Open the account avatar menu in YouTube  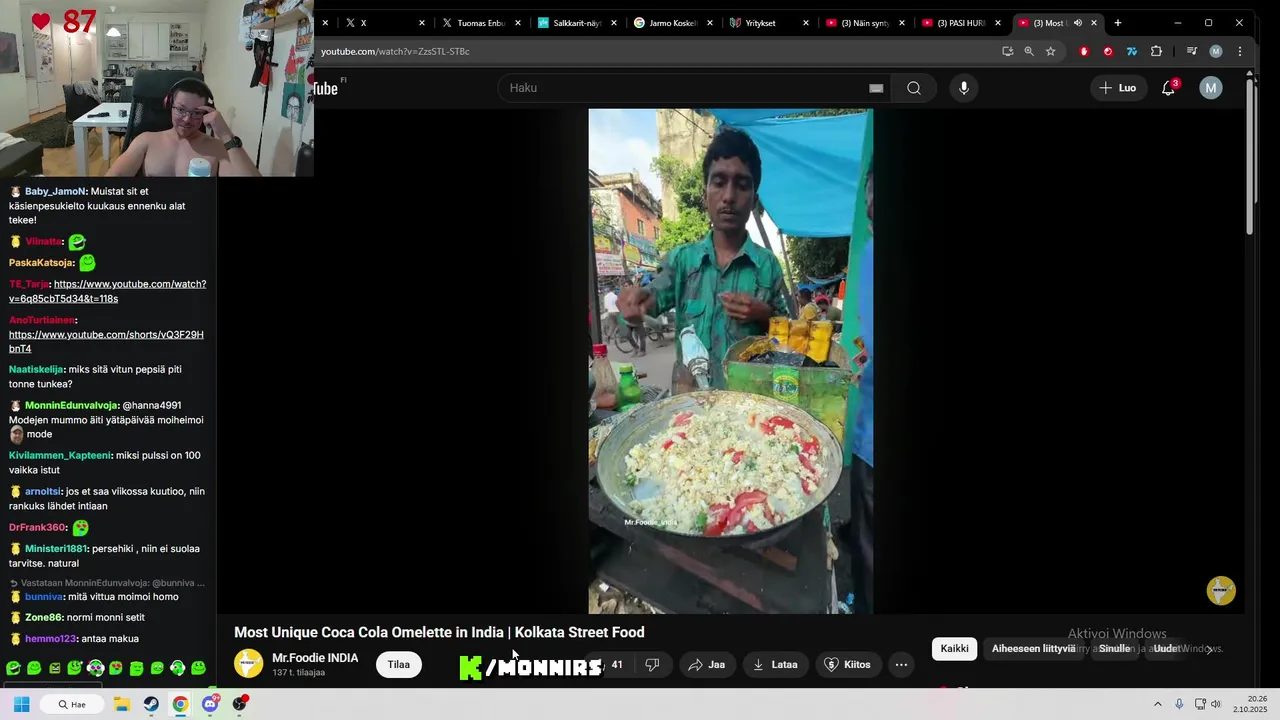point(1211,88)
